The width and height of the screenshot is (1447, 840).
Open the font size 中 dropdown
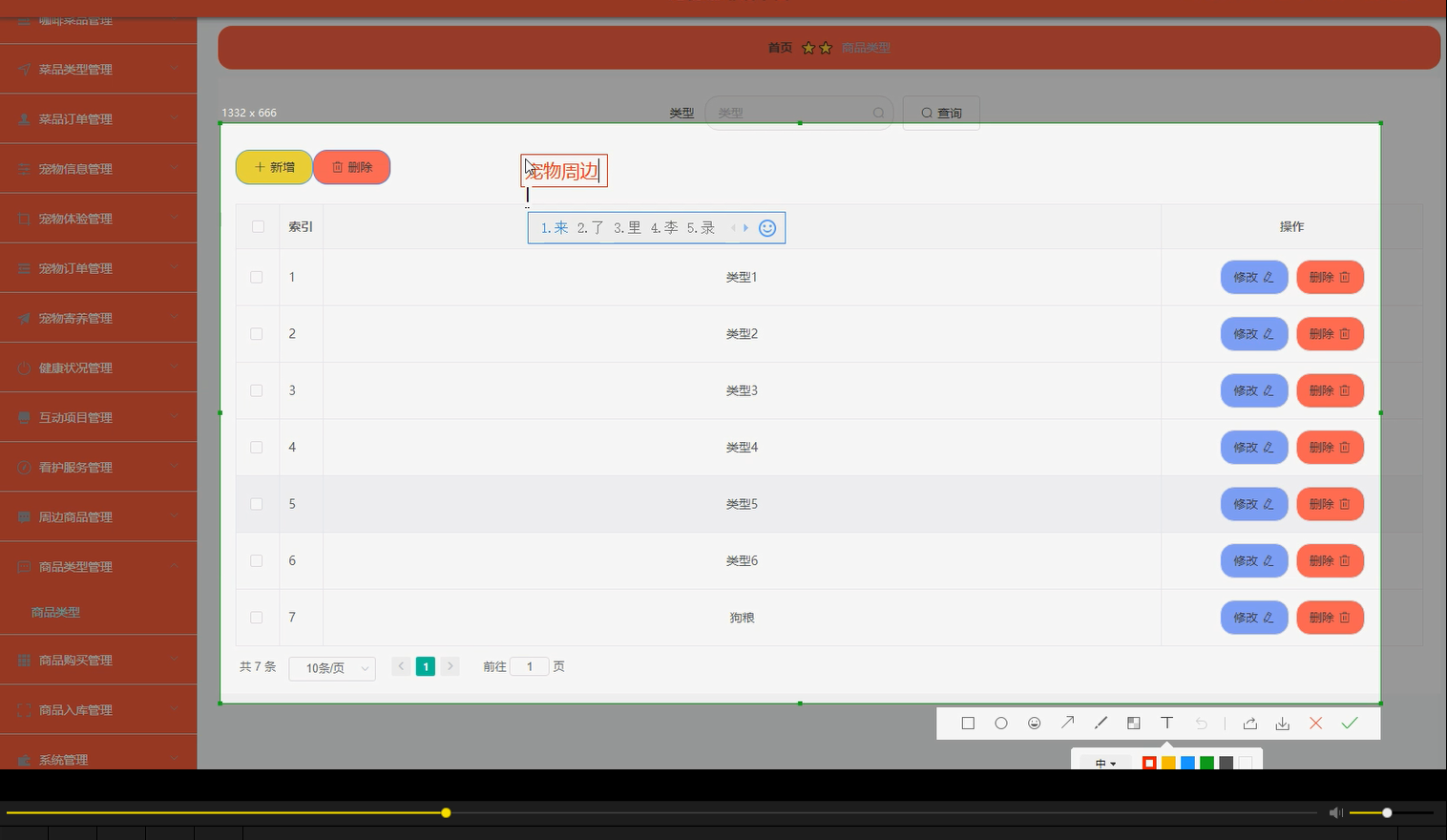(1105, 764)
